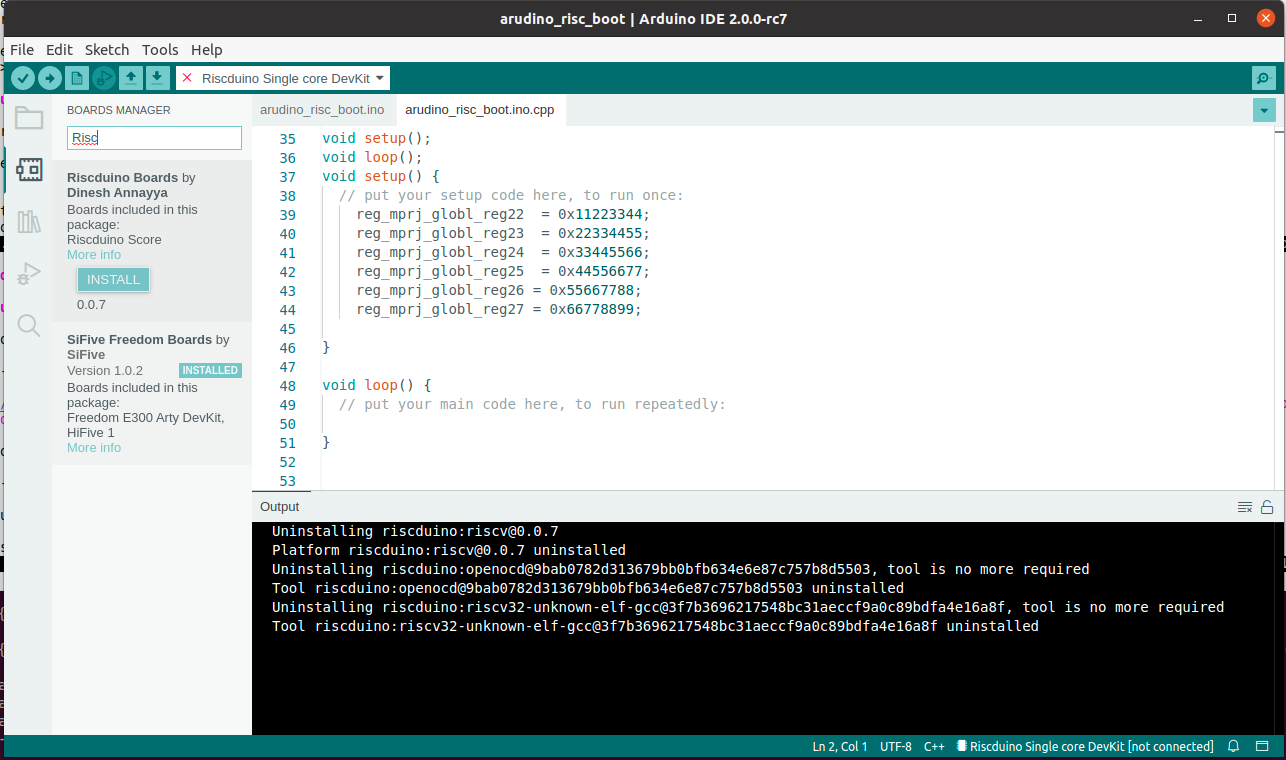Open the Sketch menu

[107, 49]
